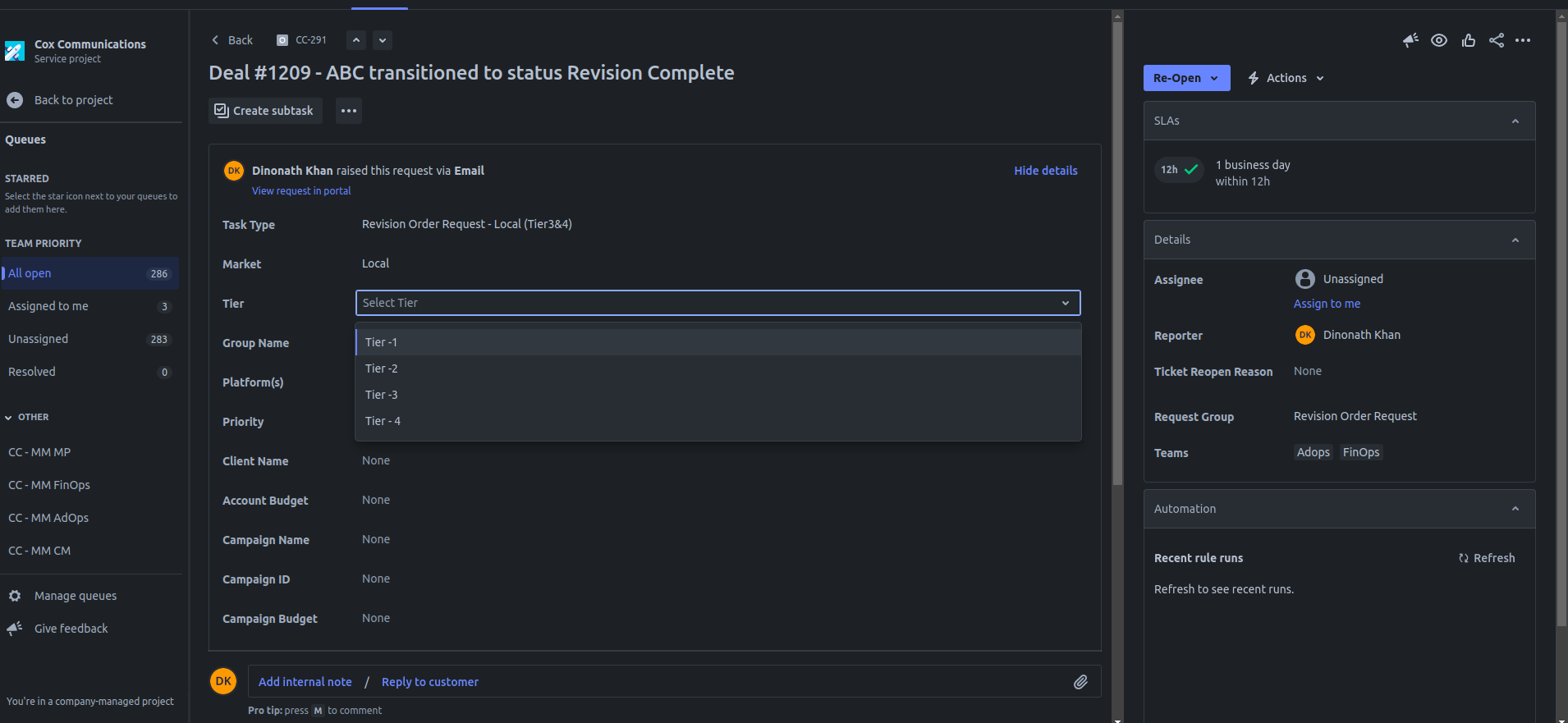Click Assign to me link

(x=1327, y=304)
